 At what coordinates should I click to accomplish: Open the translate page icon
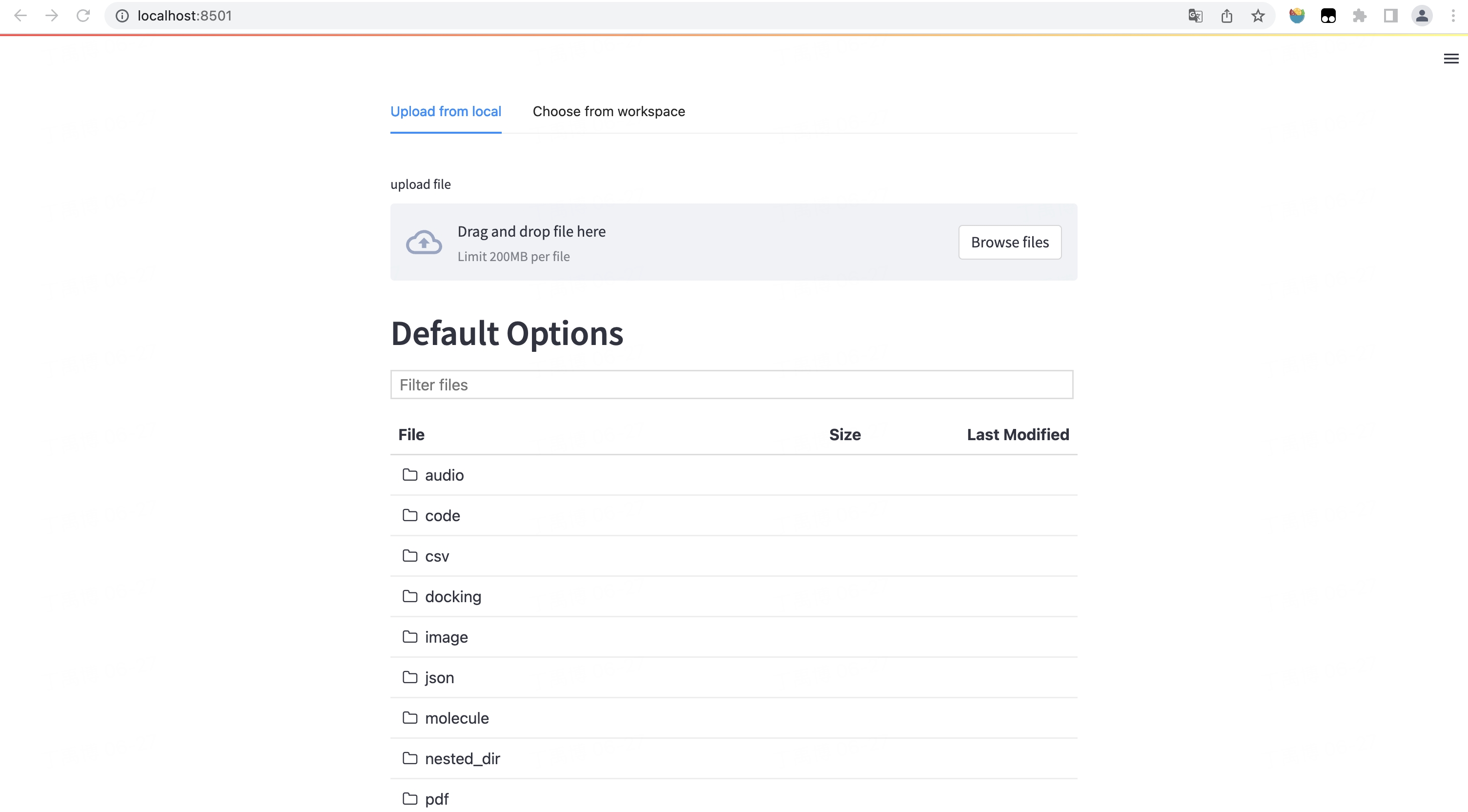(x=1195, y=16)
